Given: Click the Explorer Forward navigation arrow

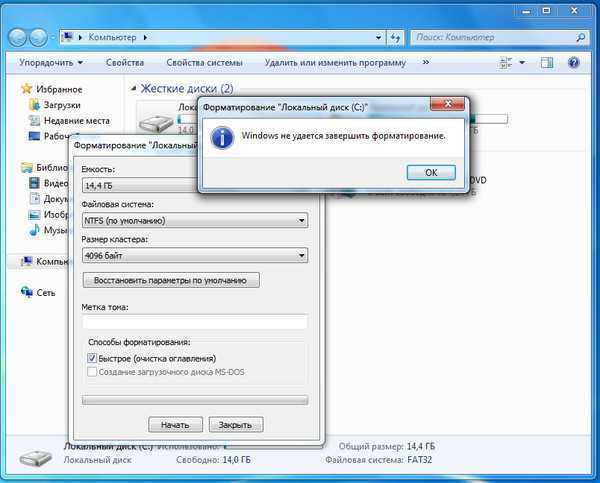Looking at the screenshot, I should point(39,38).
